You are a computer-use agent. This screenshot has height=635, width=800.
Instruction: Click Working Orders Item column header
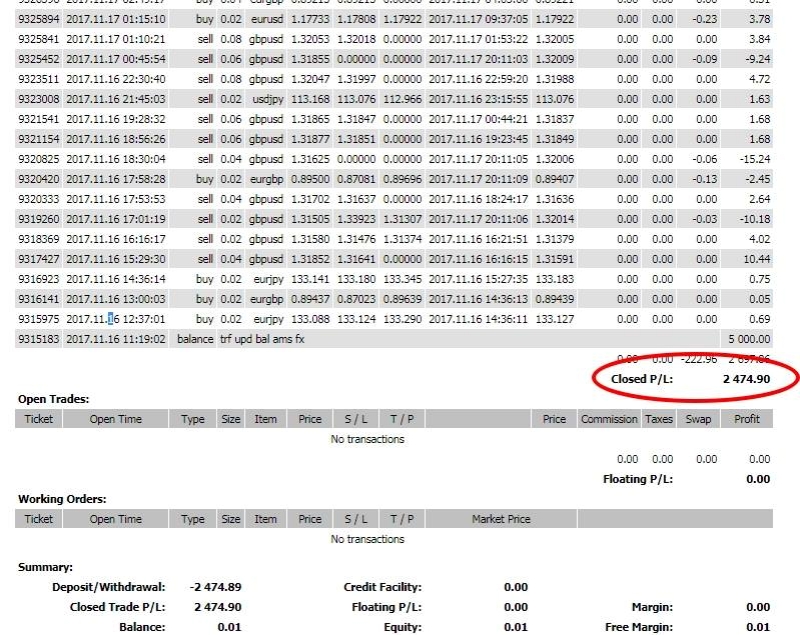point(265,519)
